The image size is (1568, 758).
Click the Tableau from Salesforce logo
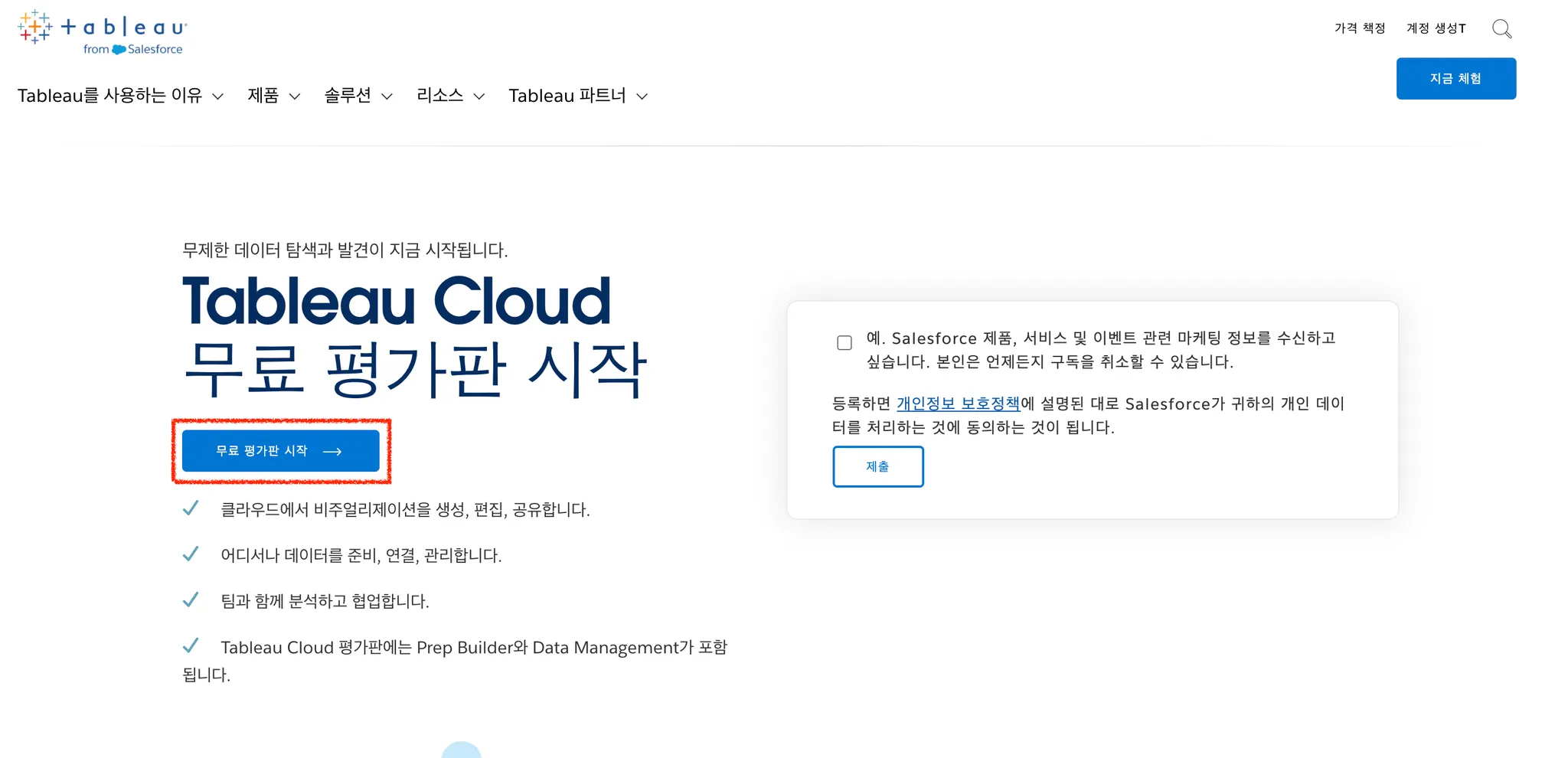click(x=103, y=32)
